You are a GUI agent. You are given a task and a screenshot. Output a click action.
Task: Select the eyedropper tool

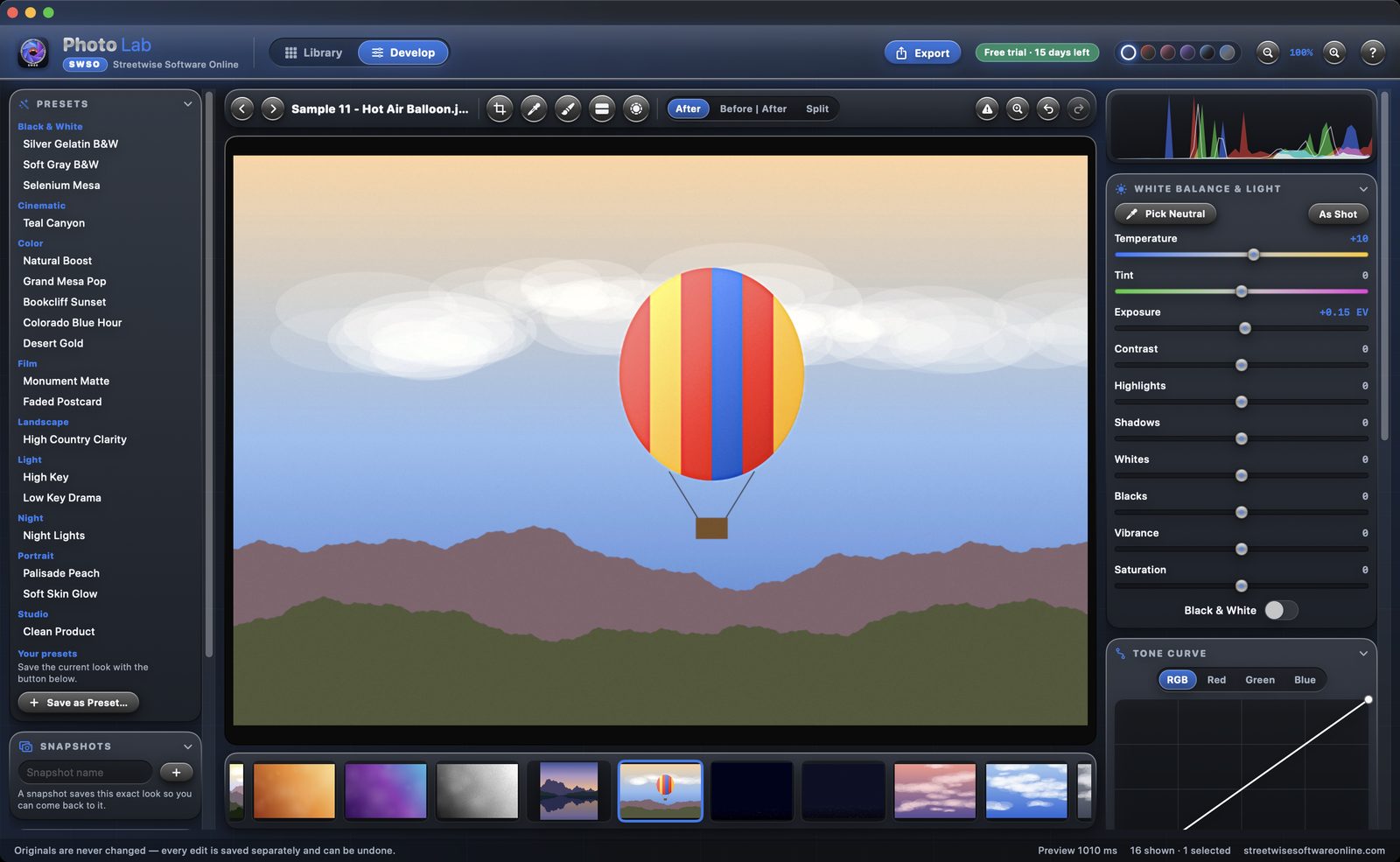pyautogui.click(x=534, y=109)
